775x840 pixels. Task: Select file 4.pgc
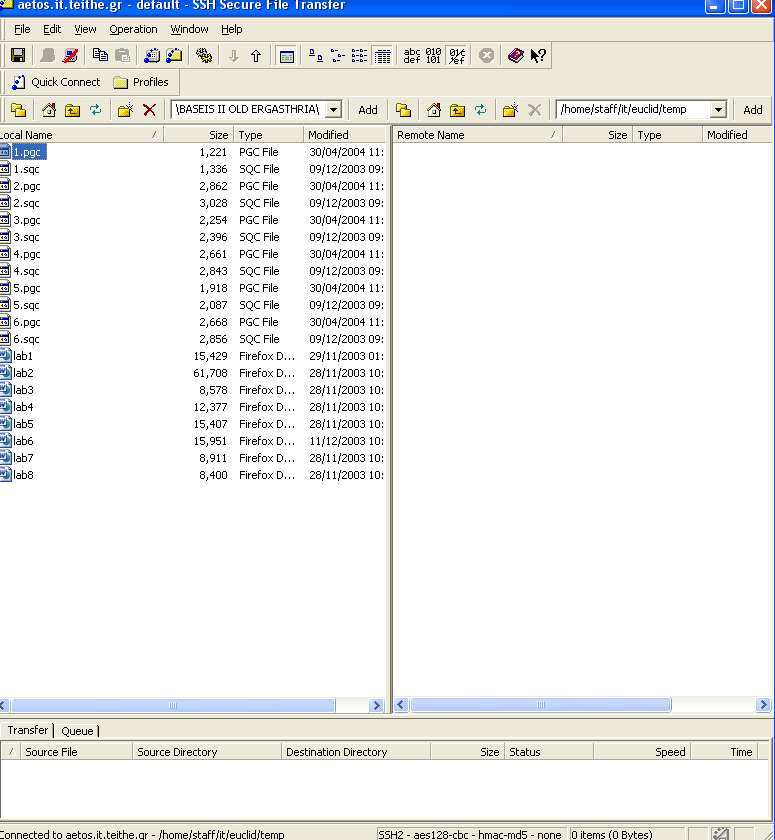click(27, 254)
